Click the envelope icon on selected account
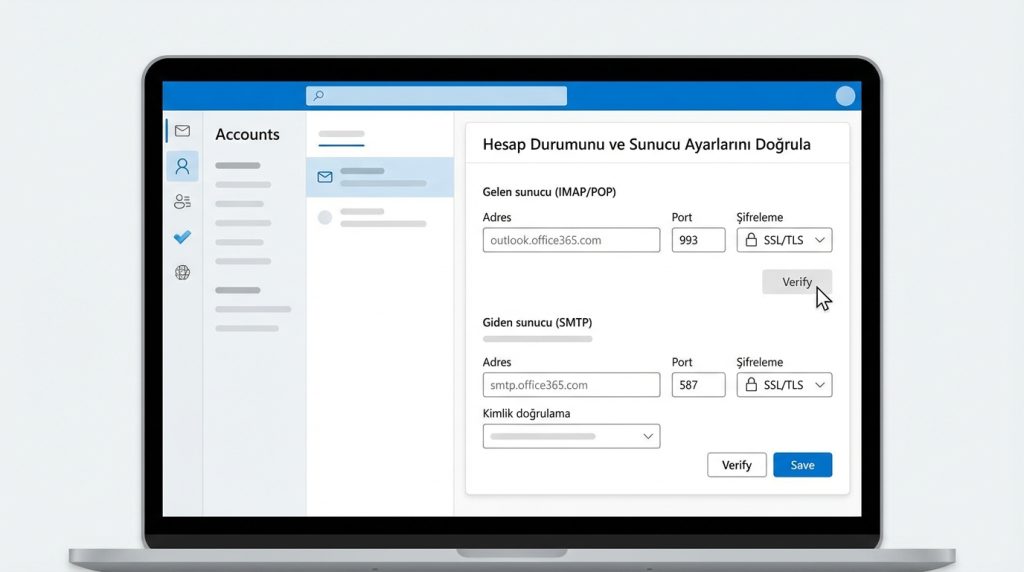The width and height of the screenshot is (1024, 572). coord(325,177)
